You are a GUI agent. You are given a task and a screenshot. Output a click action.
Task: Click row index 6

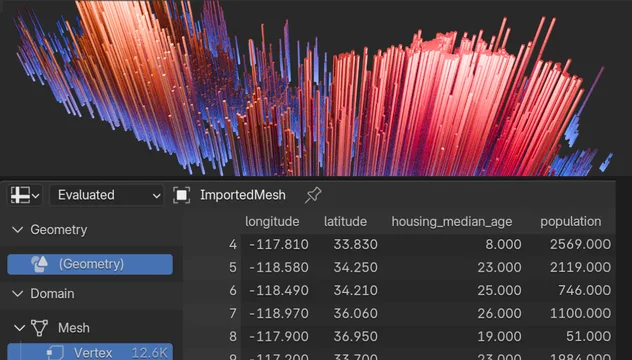pos(233,290)
